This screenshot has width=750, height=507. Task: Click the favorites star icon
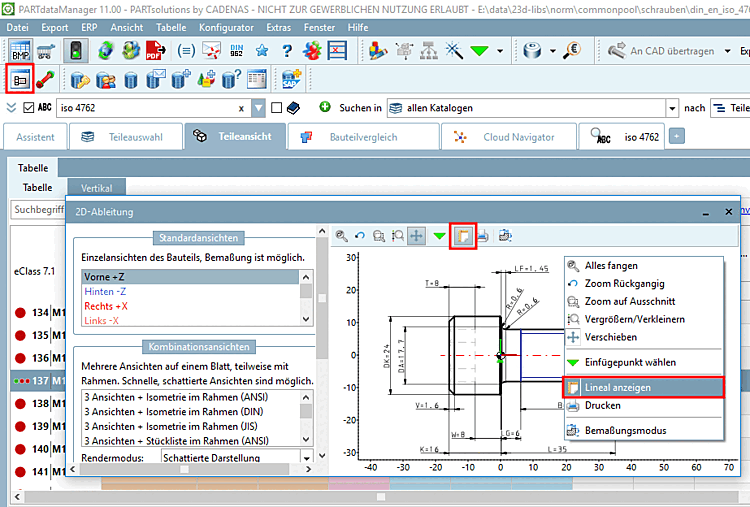tap(262, 49)
